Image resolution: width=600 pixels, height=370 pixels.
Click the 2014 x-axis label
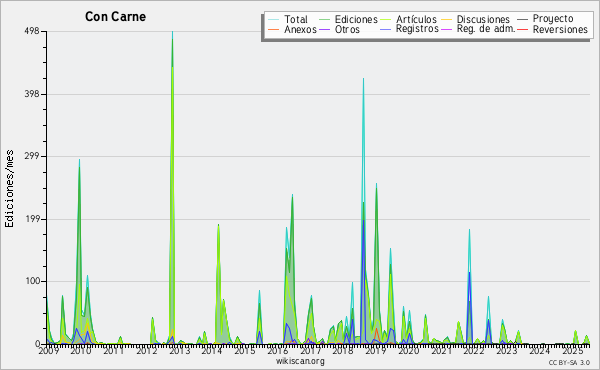(x=212, y=351)
